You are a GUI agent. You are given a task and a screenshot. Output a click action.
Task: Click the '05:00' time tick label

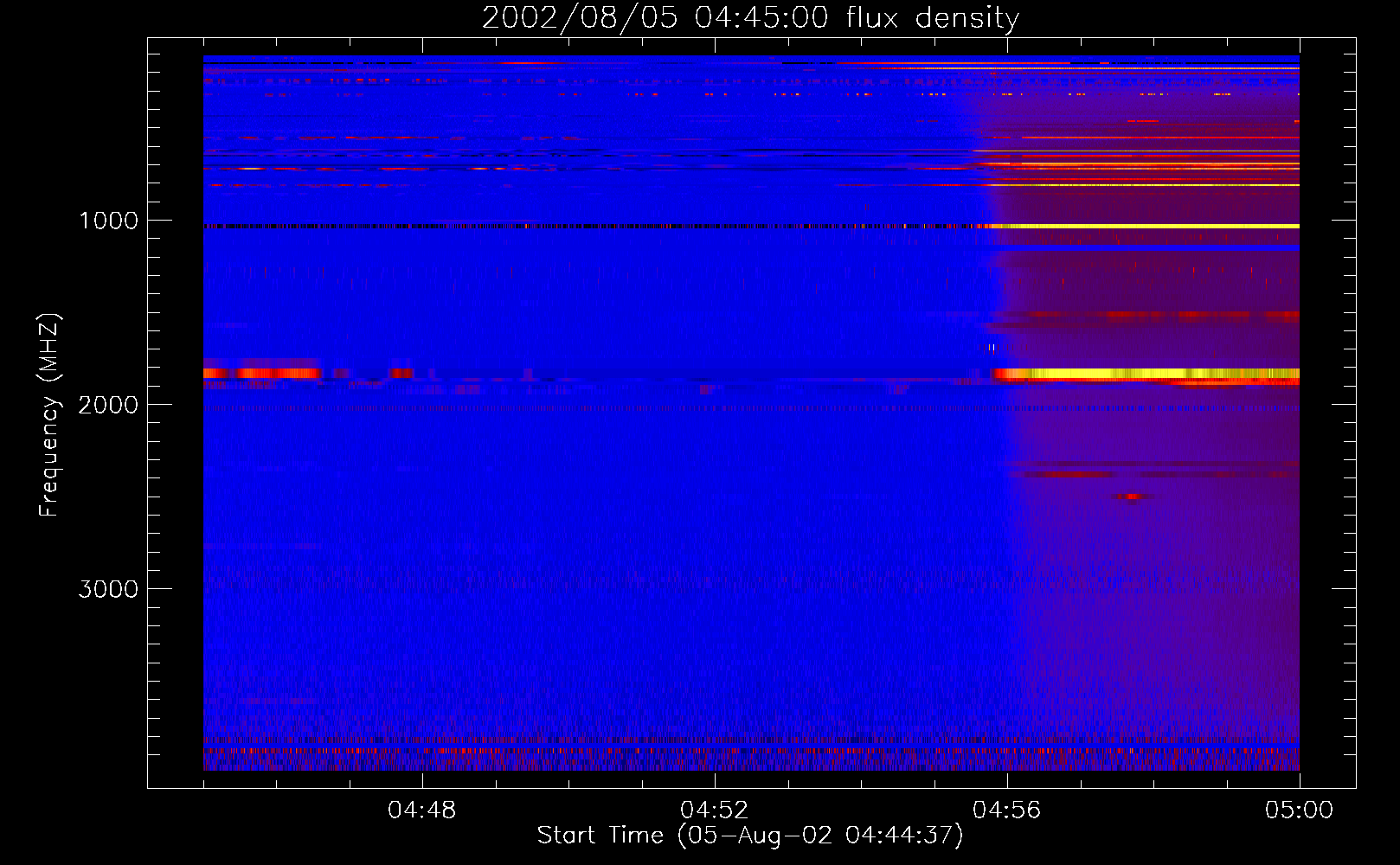coord(1300,811)
